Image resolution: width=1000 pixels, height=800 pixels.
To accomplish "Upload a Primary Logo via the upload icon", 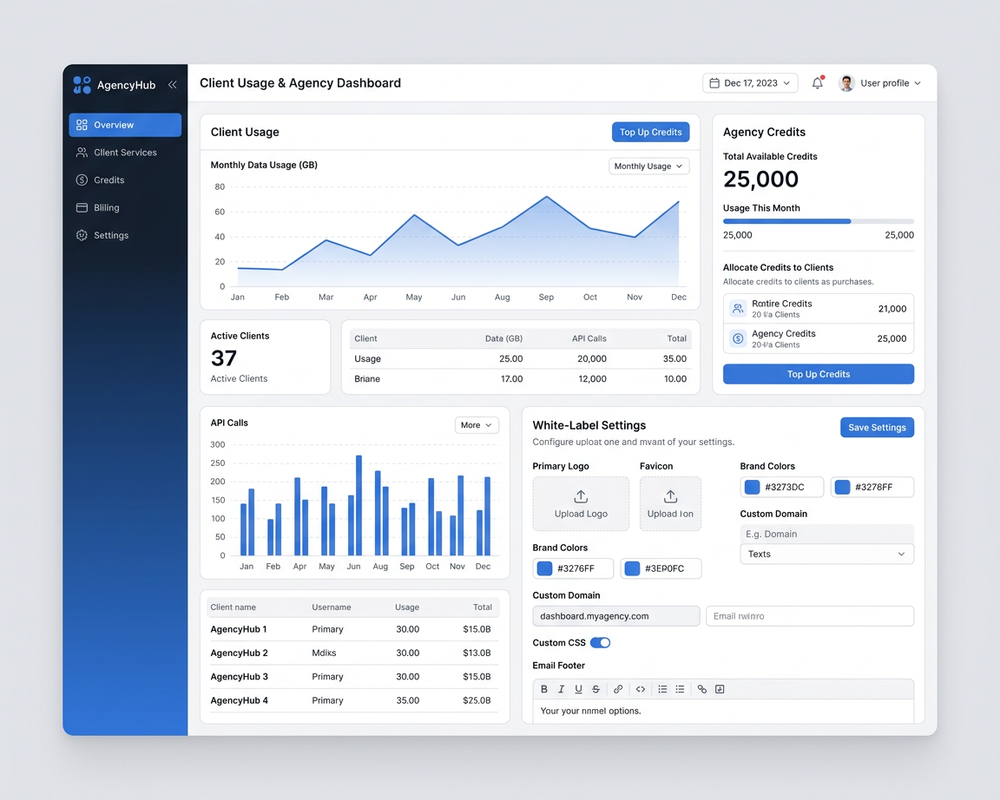I will click(x=581, y=498).
